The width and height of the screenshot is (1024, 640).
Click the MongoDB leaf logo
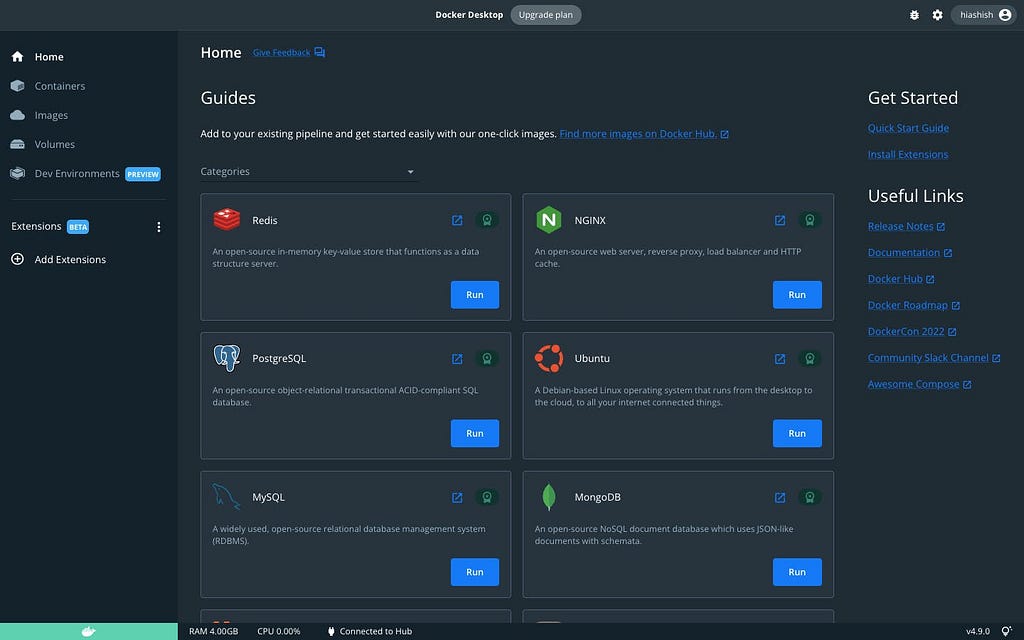tap(549, 496)
